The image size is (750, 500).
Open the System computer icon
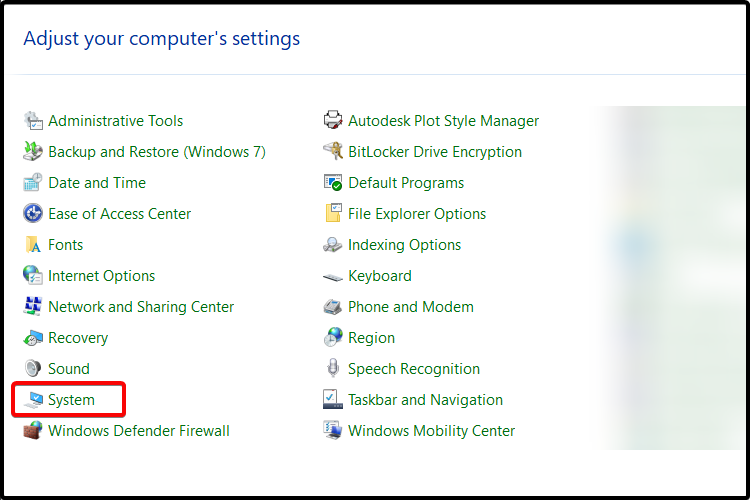click(33, 400)
